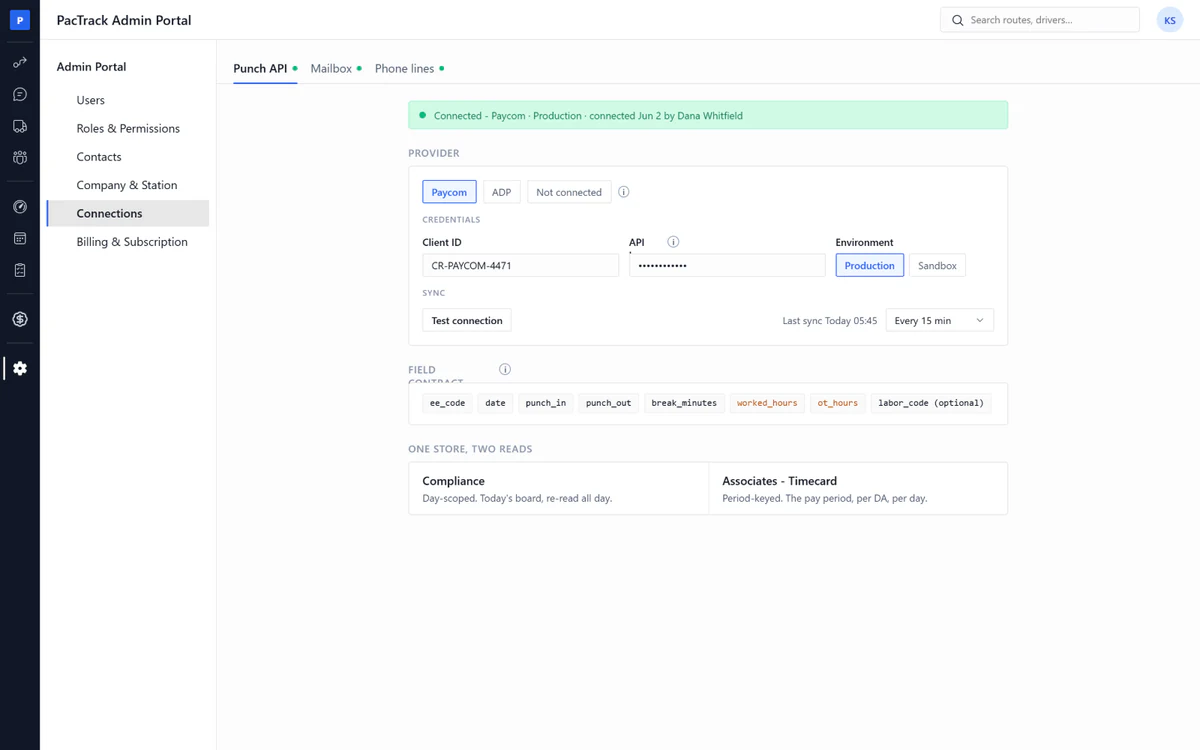Viewport: 1200px width, 750px height.
Task: Open the team people sidebar icon
Action: (20, 158)
